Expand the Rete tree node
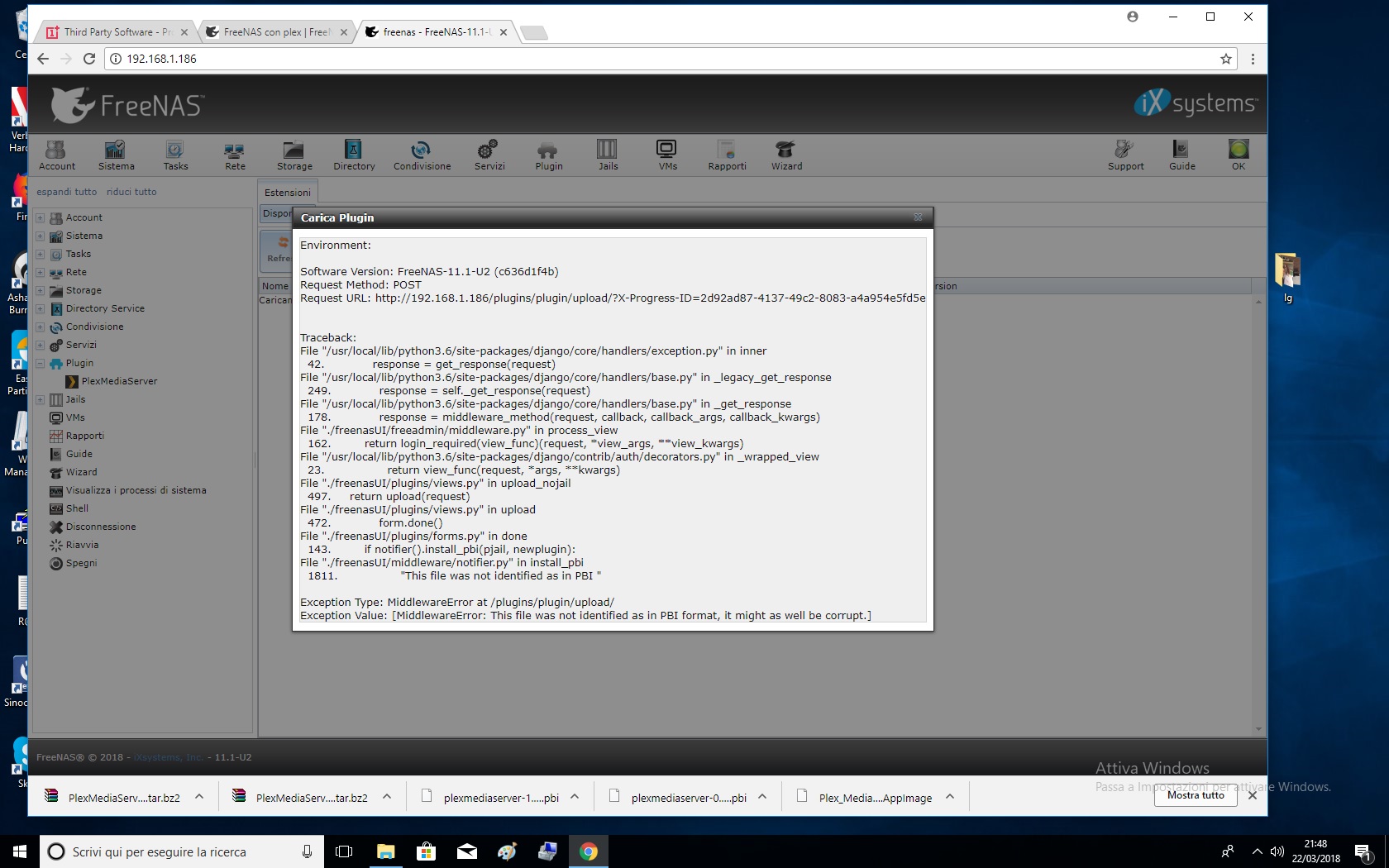The width and height of the screenshot is (1389, 868). coord(40,272)
